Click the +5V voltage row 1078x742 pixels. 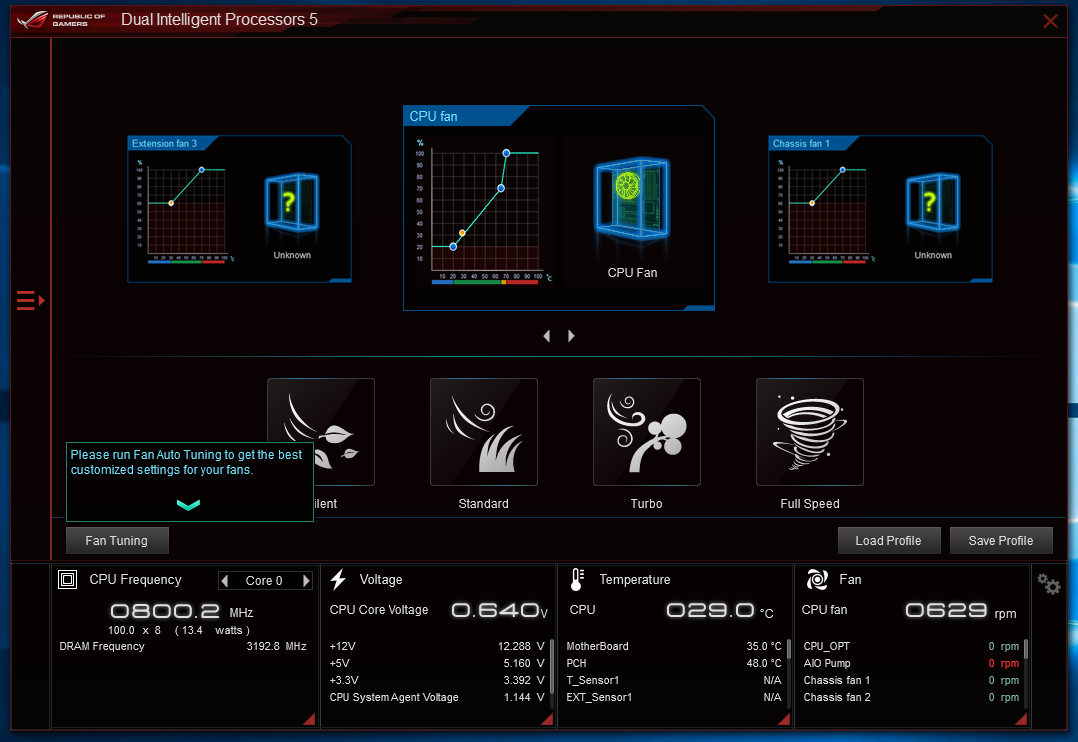tap(437, 664)
